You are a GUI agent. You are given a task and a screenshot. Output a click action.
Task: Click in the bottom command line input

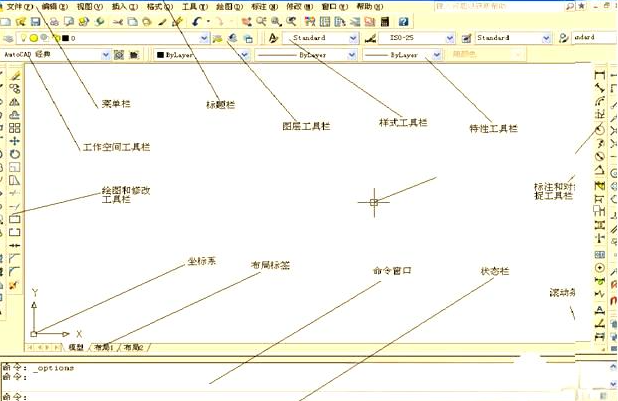(x=300, y=395)
